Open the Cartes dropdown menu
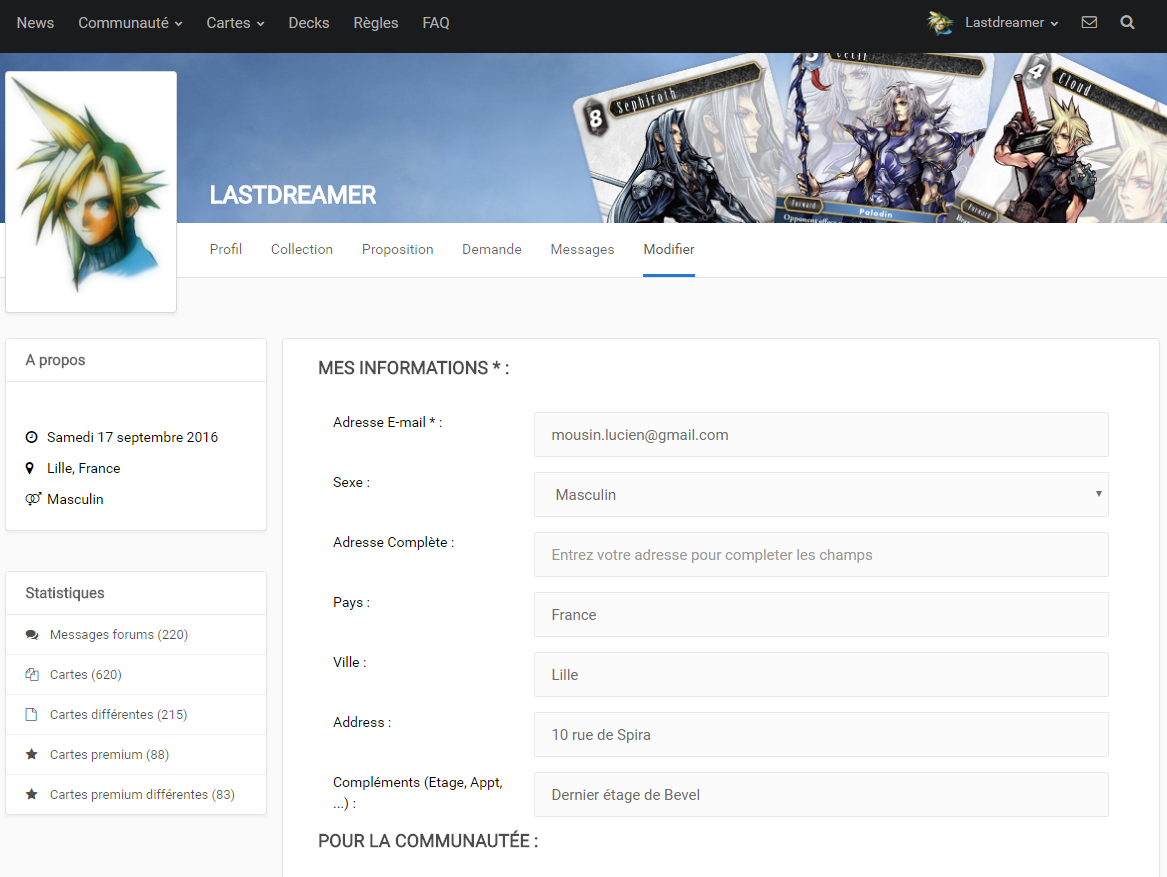Viewport: 1167px width, 877px height. tap(235, 23)
